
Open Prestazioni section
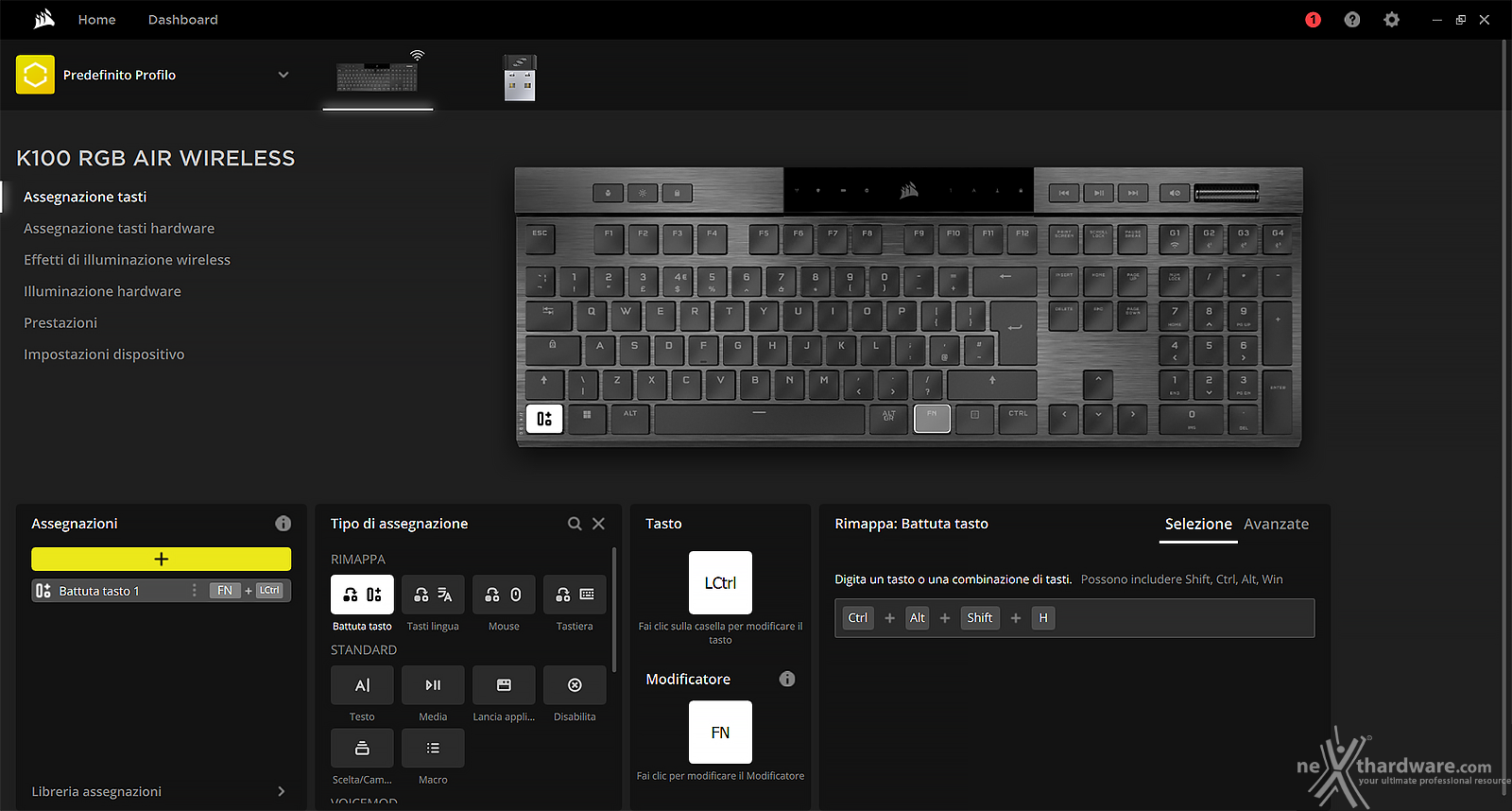pyautogui.click(x=60, y=322)
